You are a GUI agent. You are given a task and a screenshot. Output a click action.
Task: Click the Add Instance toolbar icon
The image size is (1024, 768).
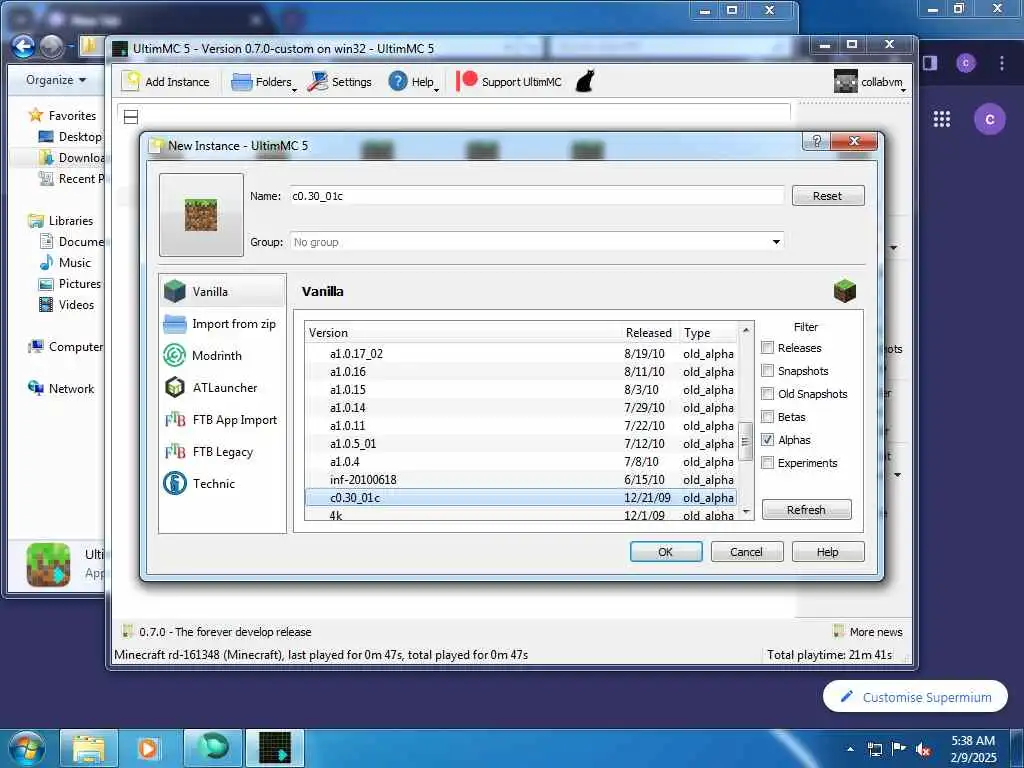pos(131,82)
